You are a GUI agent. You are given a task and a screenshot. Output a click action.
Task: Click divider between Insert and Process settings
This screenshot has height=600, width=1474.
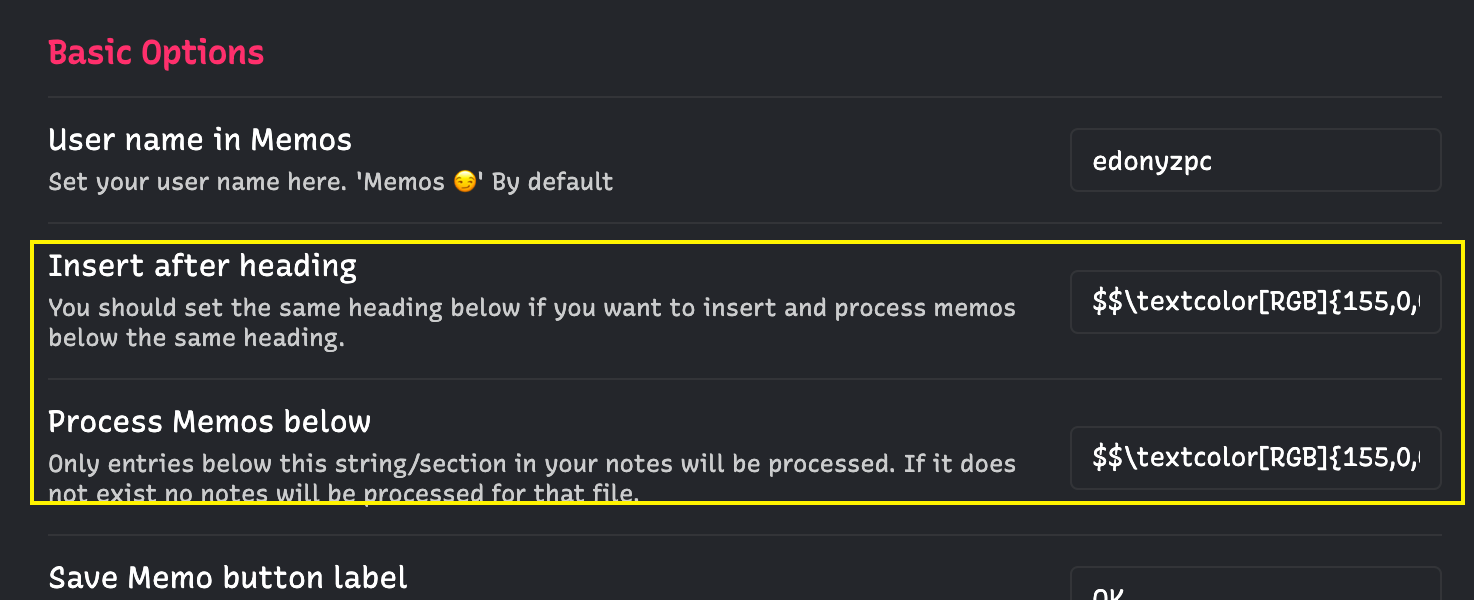745,379
